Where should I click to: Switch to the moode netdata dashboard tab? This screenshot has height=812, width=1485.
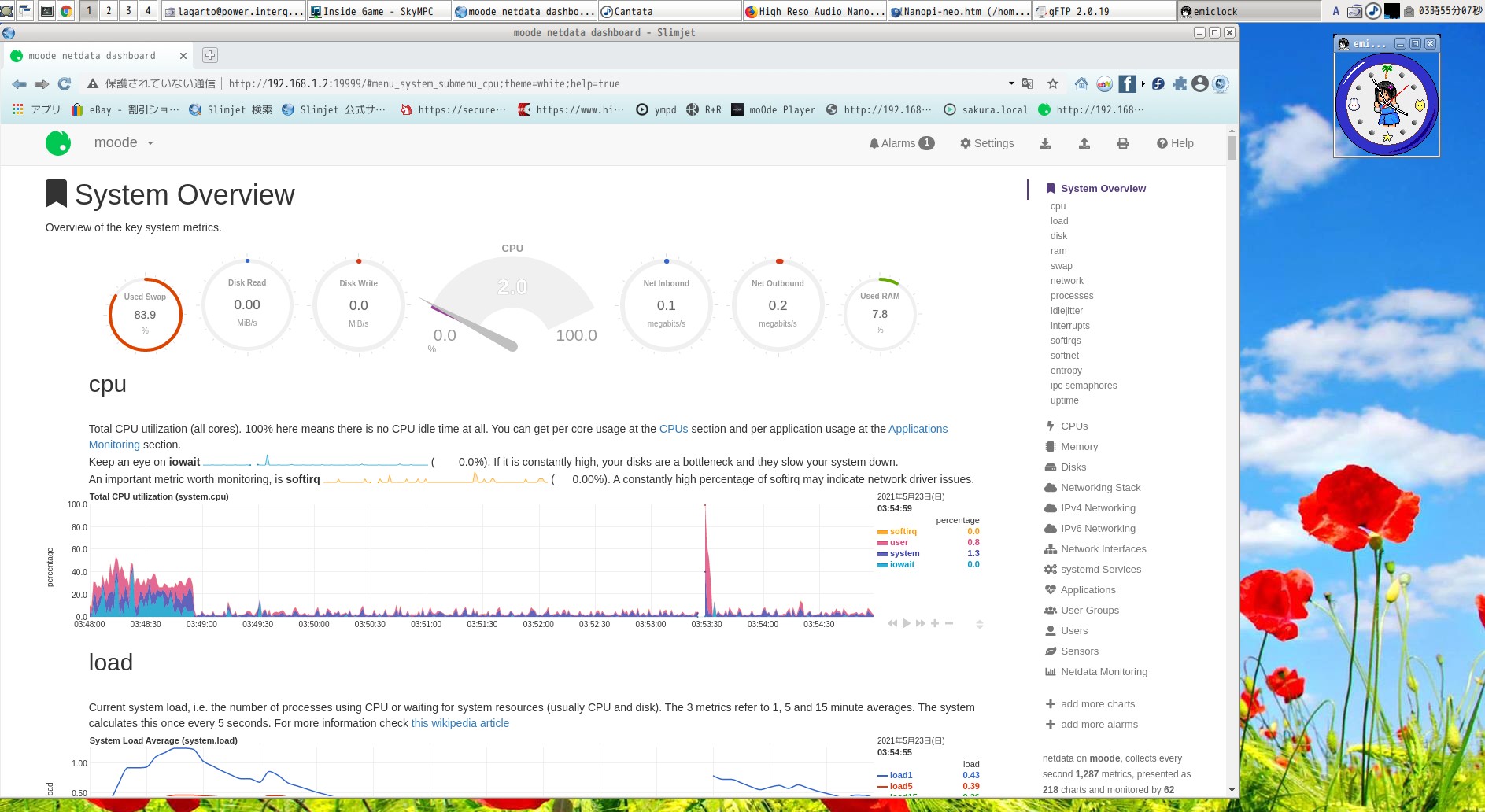click(x=91, y=56)
